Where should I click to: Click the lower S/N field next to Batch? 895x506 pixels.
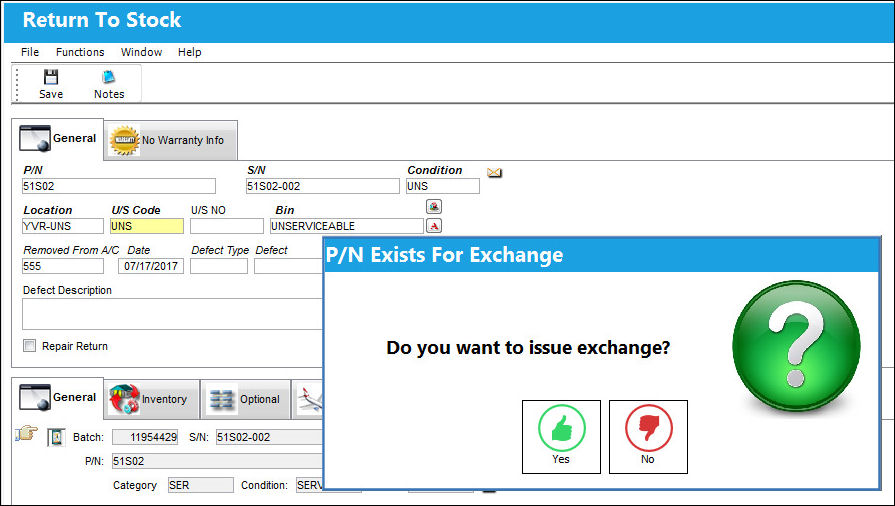pyautogui.click(x=269, y=437)
